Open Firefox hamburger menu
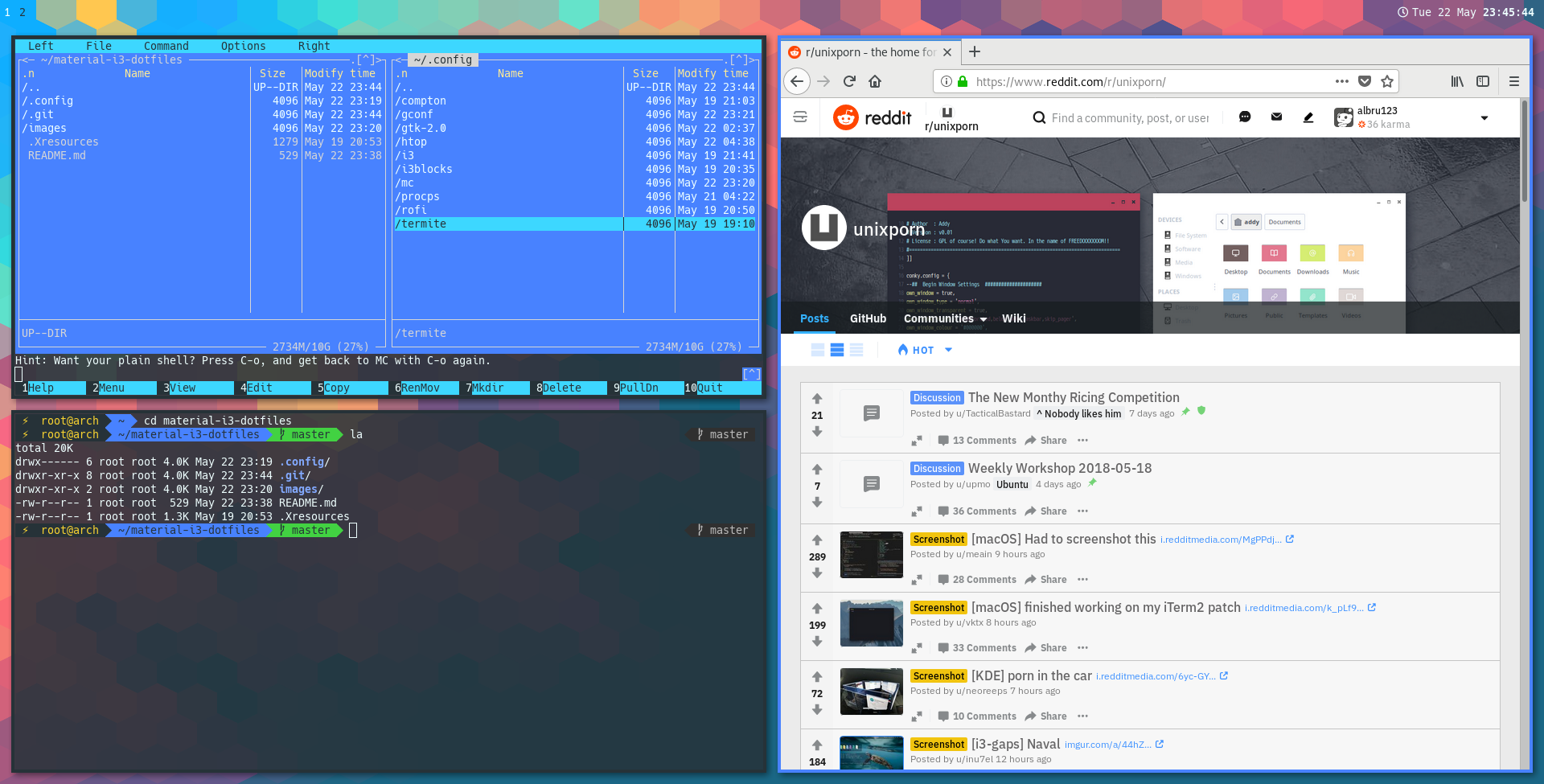 (x=1513, y=81)
